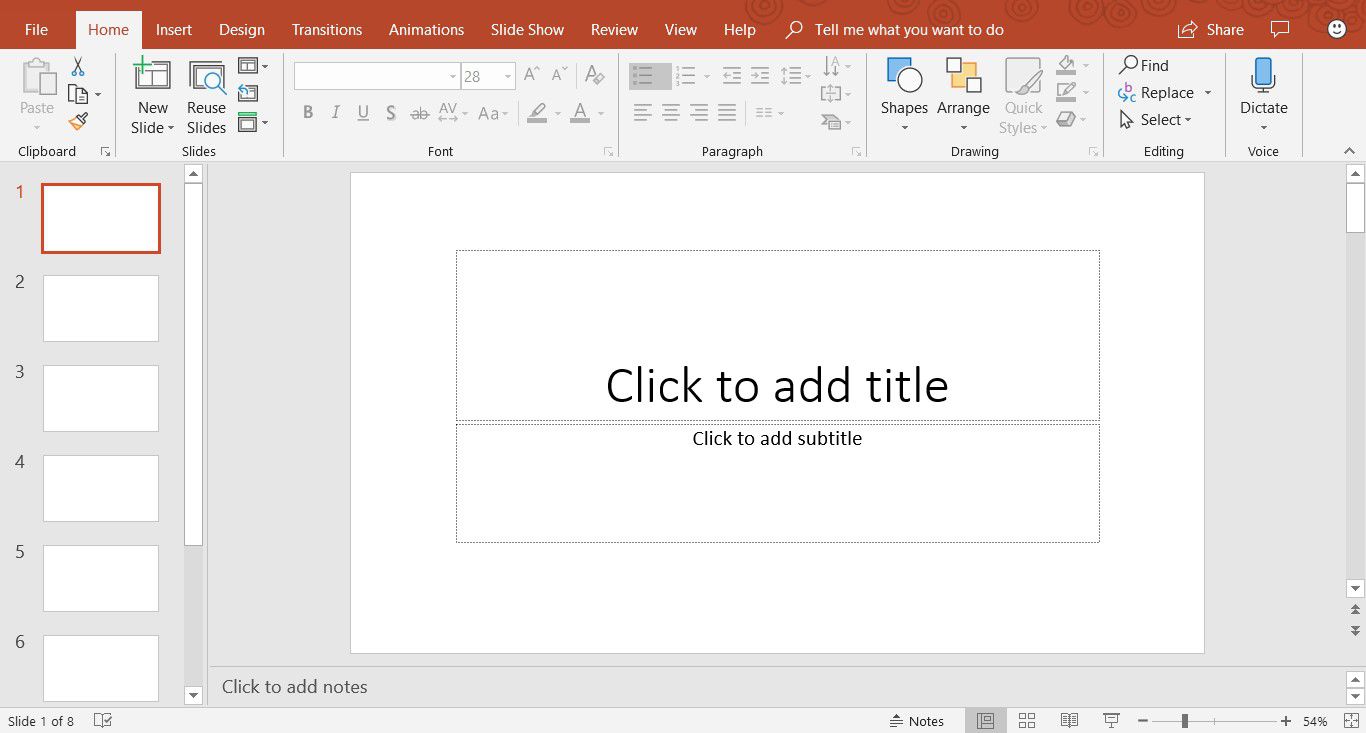This screenshot has width=1366, height=733.
Task: Toggle Bold formatting
Action: tap(308, 113)
